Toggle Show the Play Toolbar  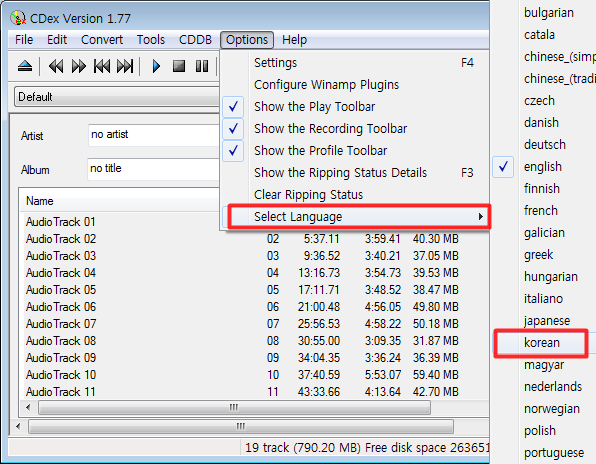[355, 107]
